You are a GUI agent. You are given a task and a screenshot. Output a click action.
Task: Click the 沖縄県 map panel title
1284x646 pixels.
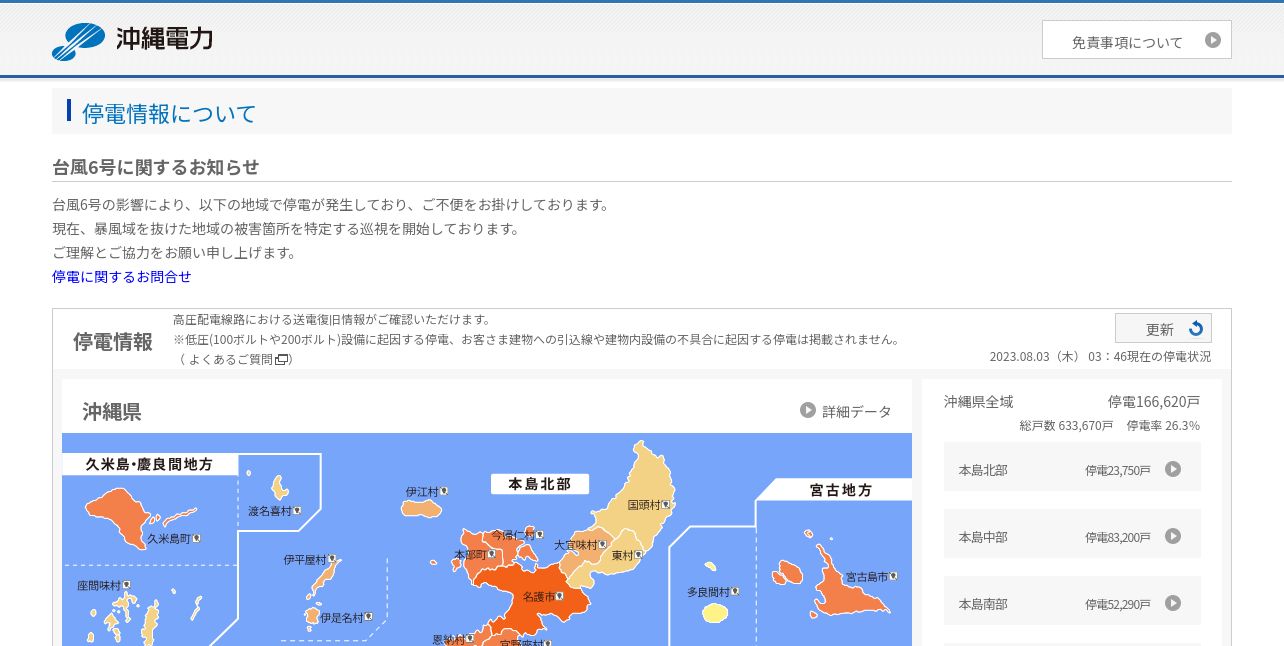click(112, 412)
